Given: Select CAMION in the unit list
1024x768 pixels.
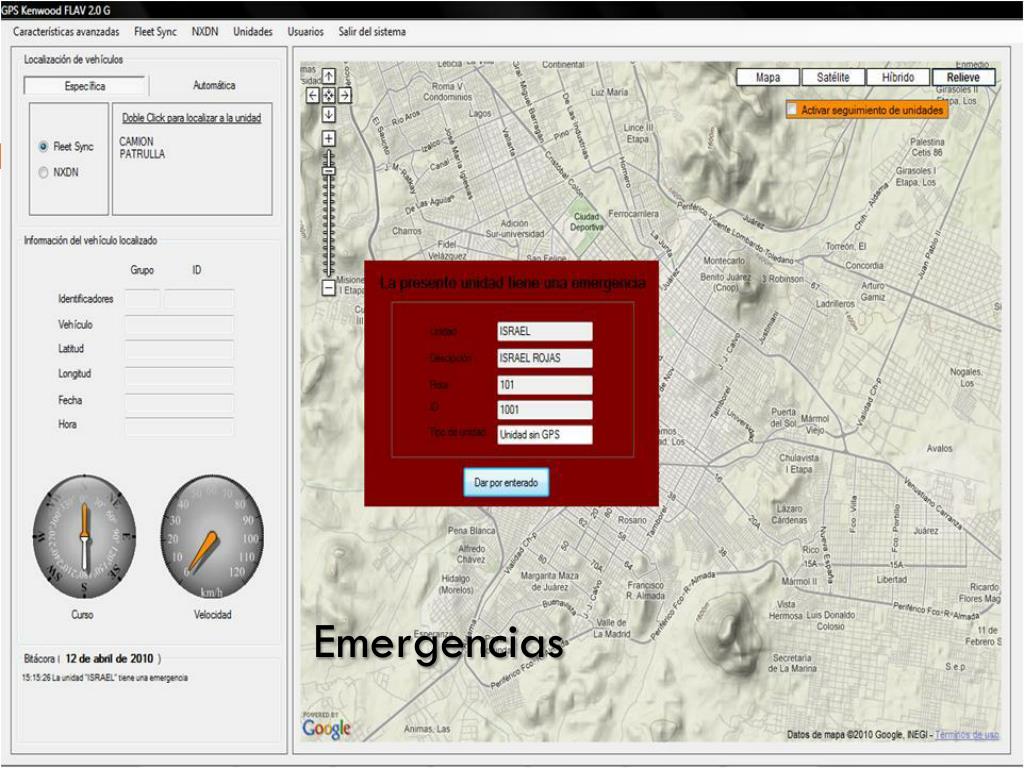Looking at the screenshot, I should [x=136, y=141].
